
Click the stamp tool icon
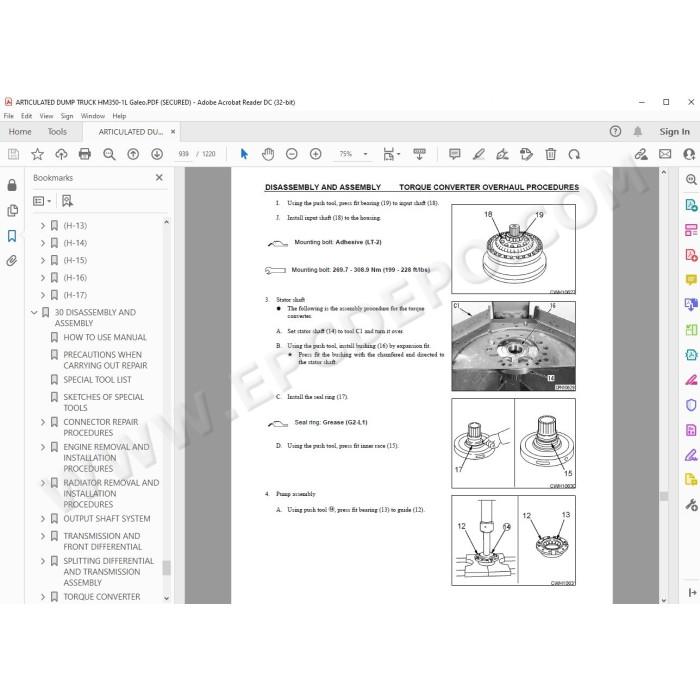(526, 154)
